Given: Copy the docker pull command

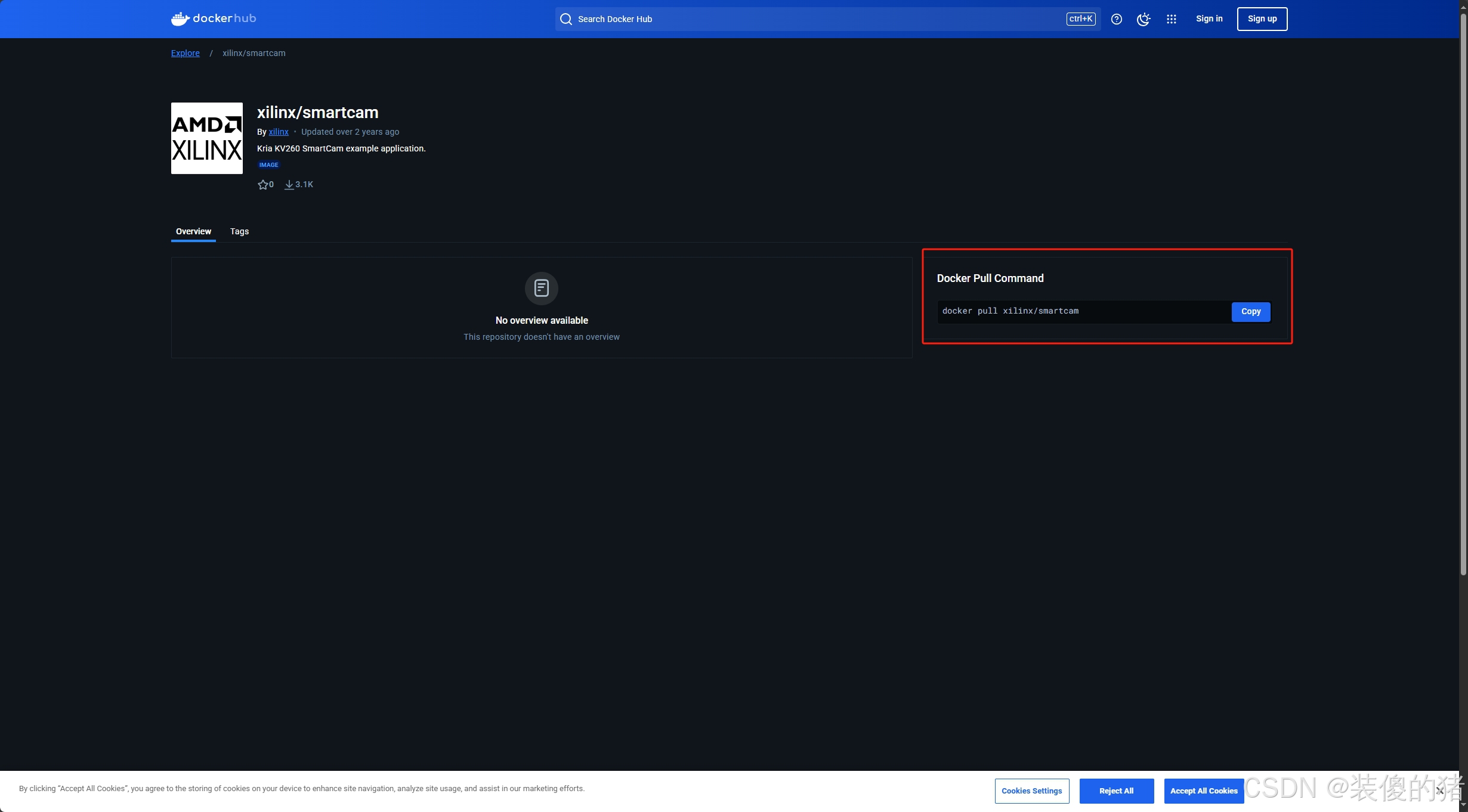Looking at the screenshot, I should pos(1250,312).
